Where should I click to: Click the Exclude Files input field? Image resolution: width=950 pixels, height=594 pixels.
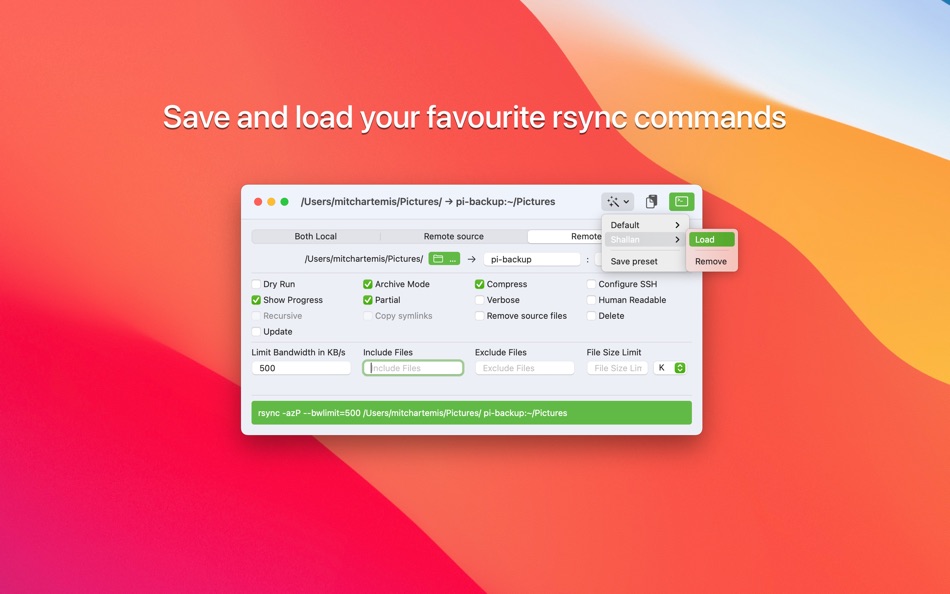click(x=525, y=368)
